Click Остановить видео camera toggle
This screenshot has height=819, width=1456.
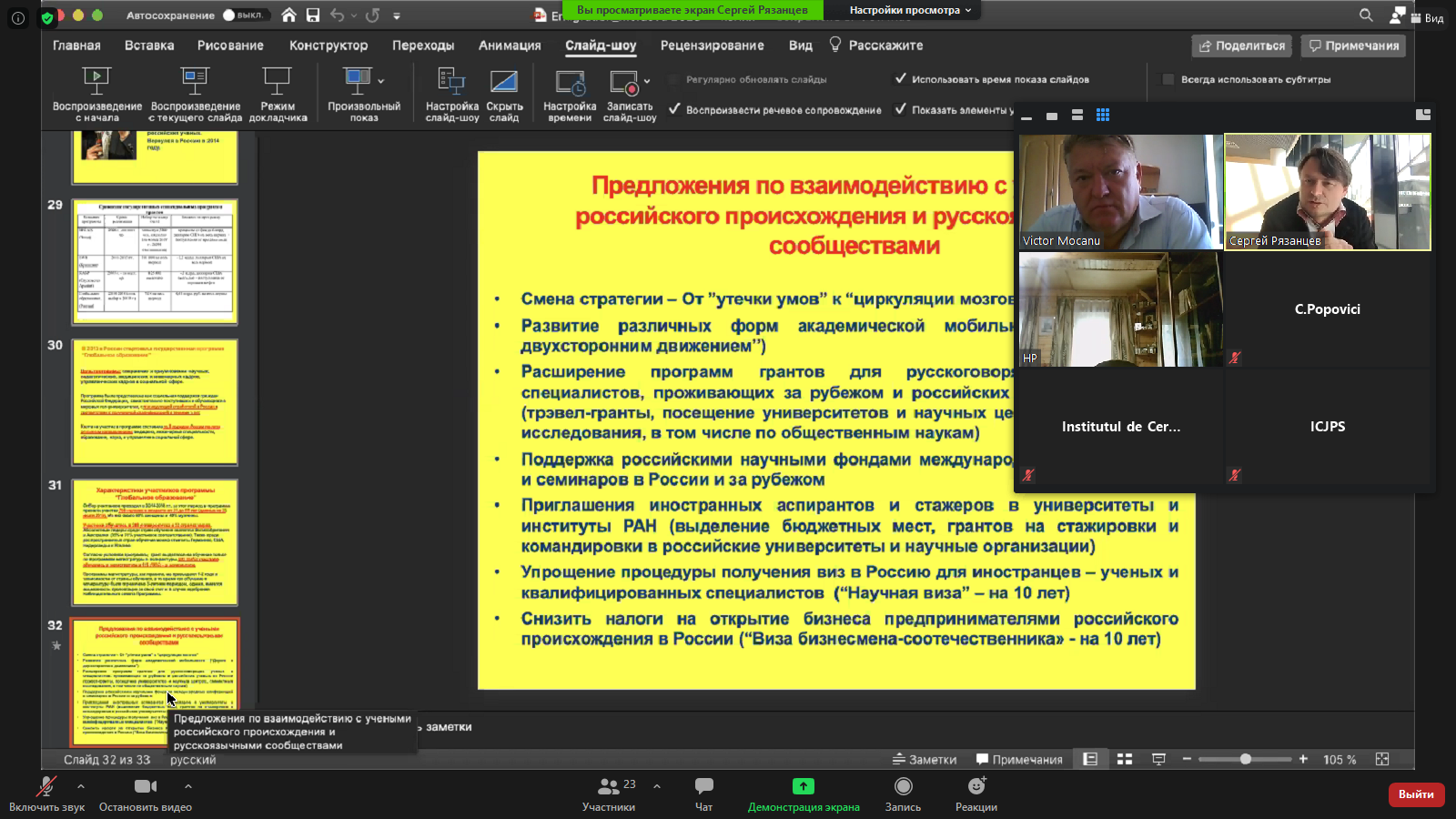(146, 794)
